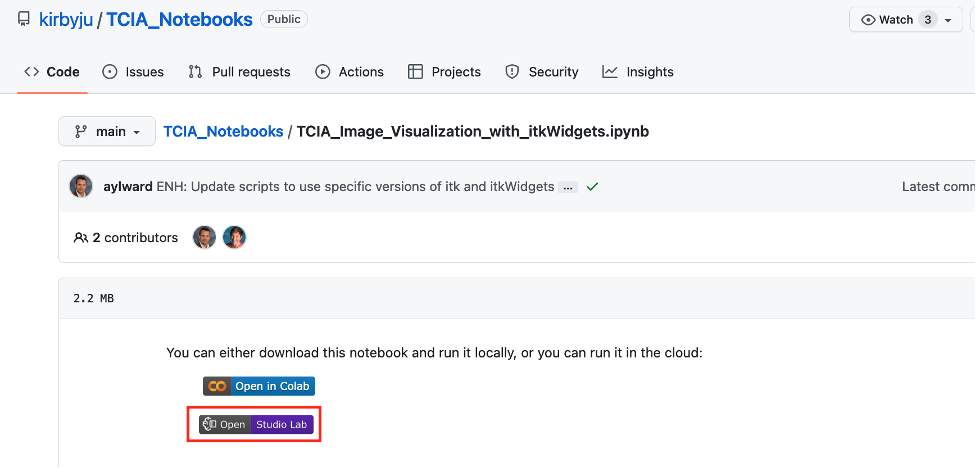View the Insights tab
The height and width of the screenshot is (468, 977).
point(638,72)
